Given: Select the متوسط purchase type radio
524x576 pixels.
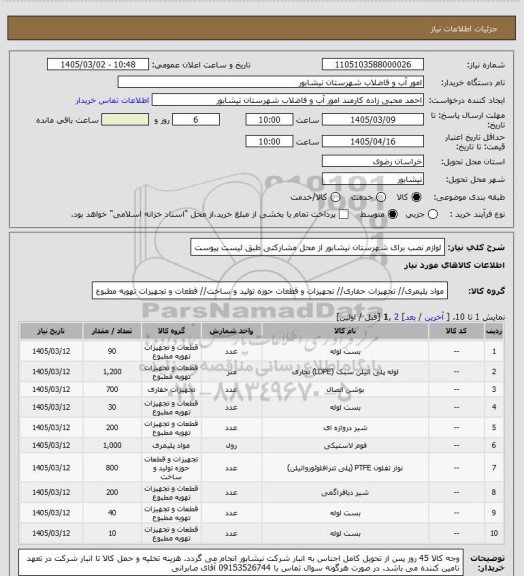Looking at the screenshot, I should click(392, 214).
